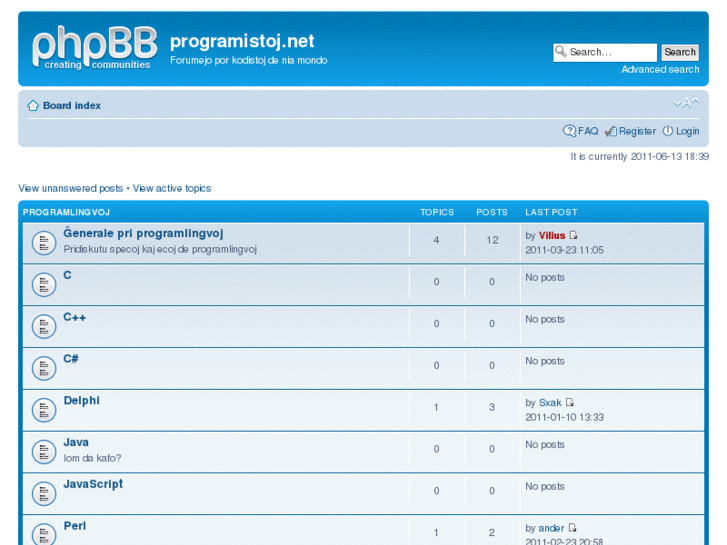Click forum icon beside C forum
Screen dimensions: 727x545
[x=44, y=284]
